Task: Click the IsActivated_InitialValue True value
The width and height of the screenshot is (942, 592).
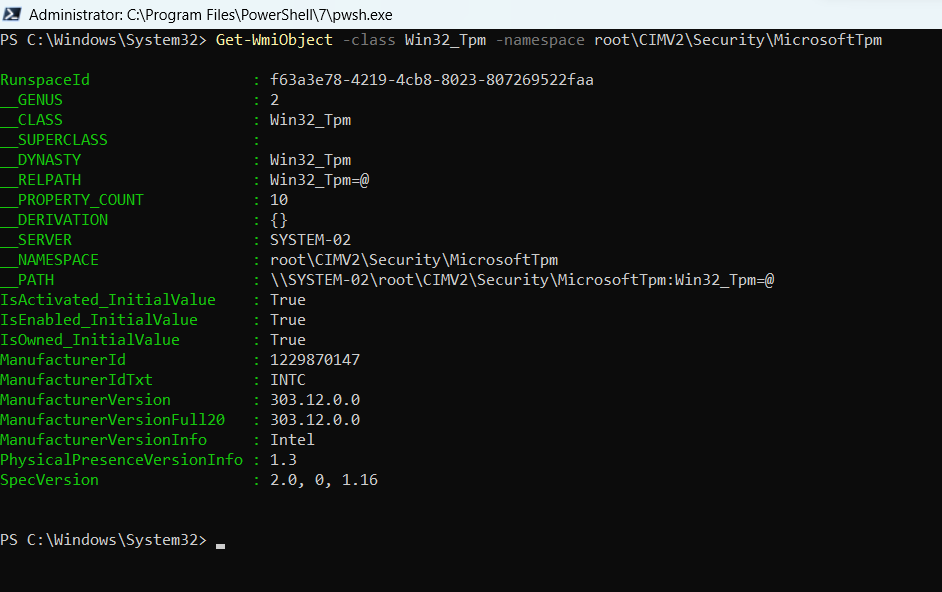Action: [288, 300]
